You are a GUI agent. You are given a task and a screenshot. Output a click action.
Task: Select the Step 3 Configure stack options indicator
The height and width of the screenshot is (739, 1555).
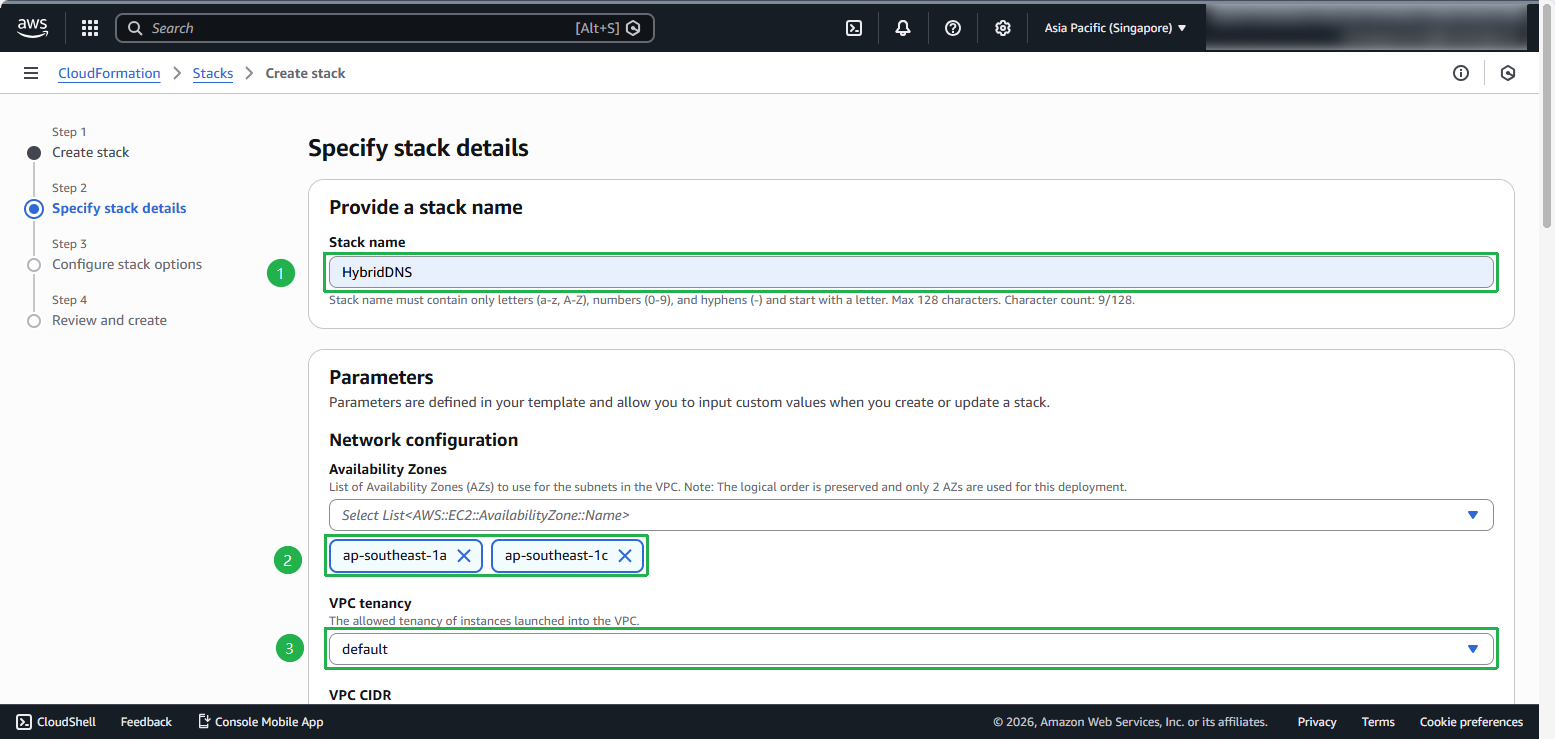[x=127, y=263]
